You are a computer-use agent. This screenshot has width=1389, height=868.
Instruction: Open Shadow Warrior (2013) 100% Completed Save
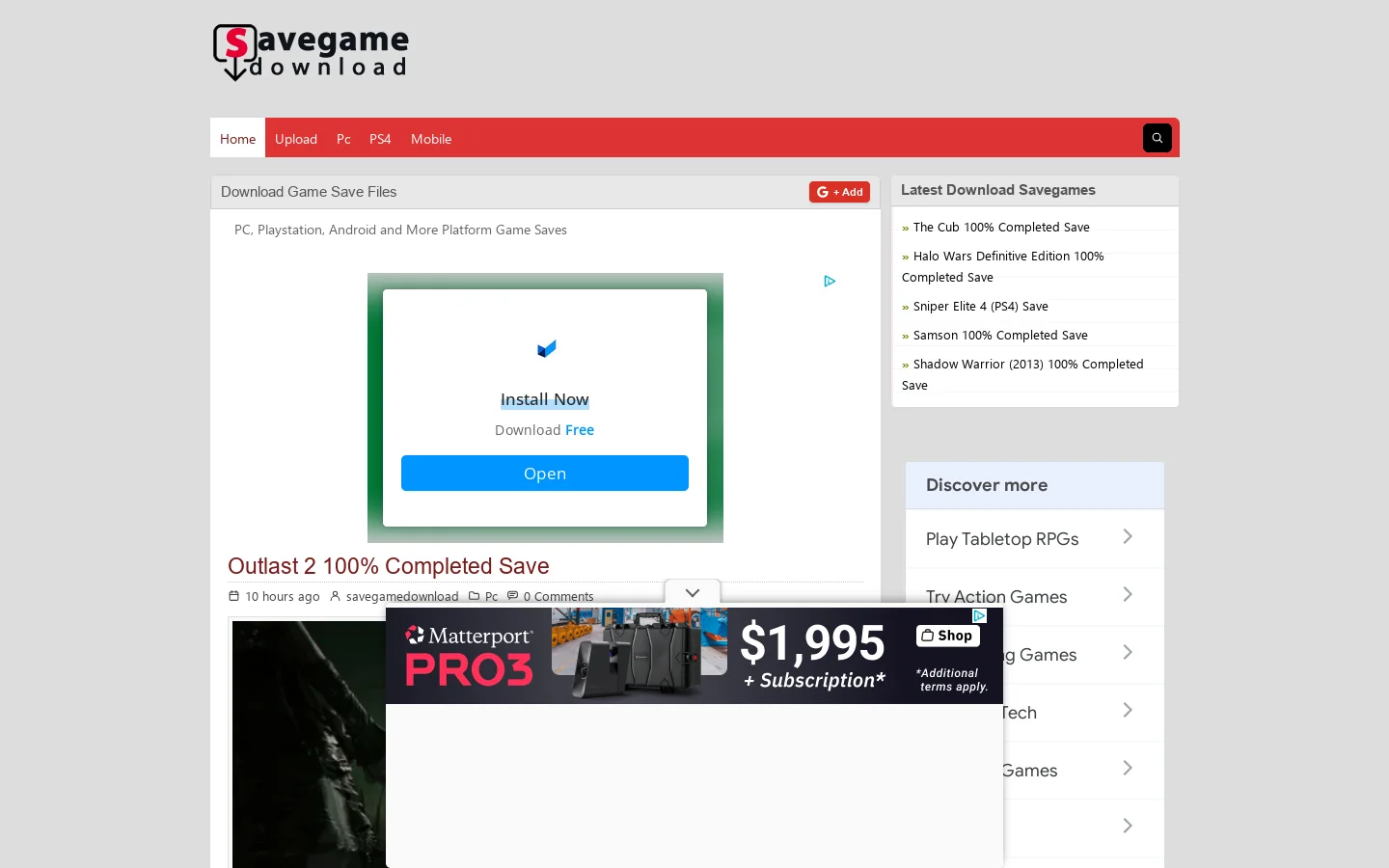tap(1022, 375)
